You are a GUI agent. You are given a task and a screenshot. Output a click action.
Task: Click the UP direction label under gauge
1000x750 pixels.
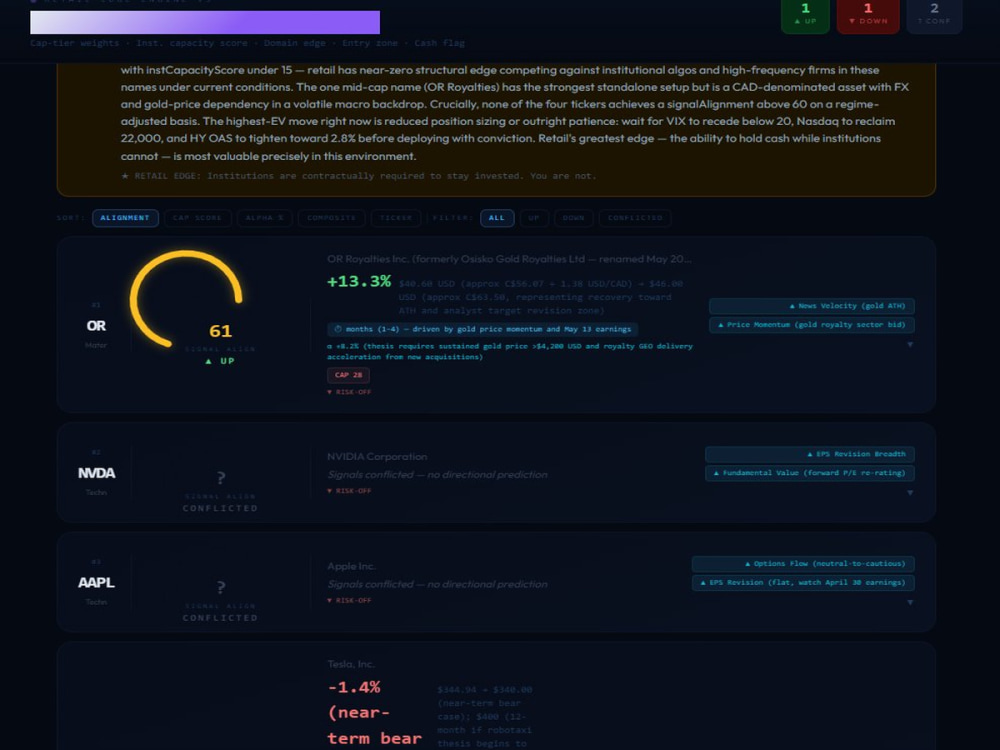pos(220,361)
